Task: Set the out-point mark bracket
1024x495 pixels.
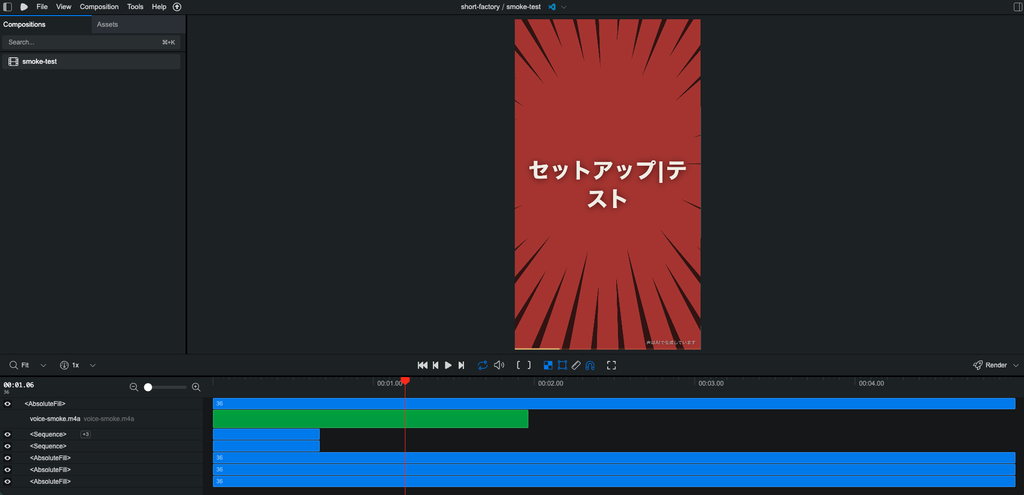Action: 528,365
